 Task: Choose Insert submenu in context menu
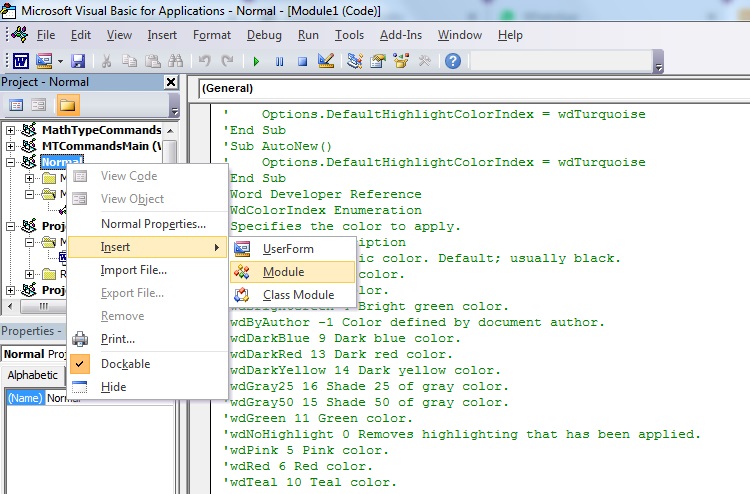(148, 247)
